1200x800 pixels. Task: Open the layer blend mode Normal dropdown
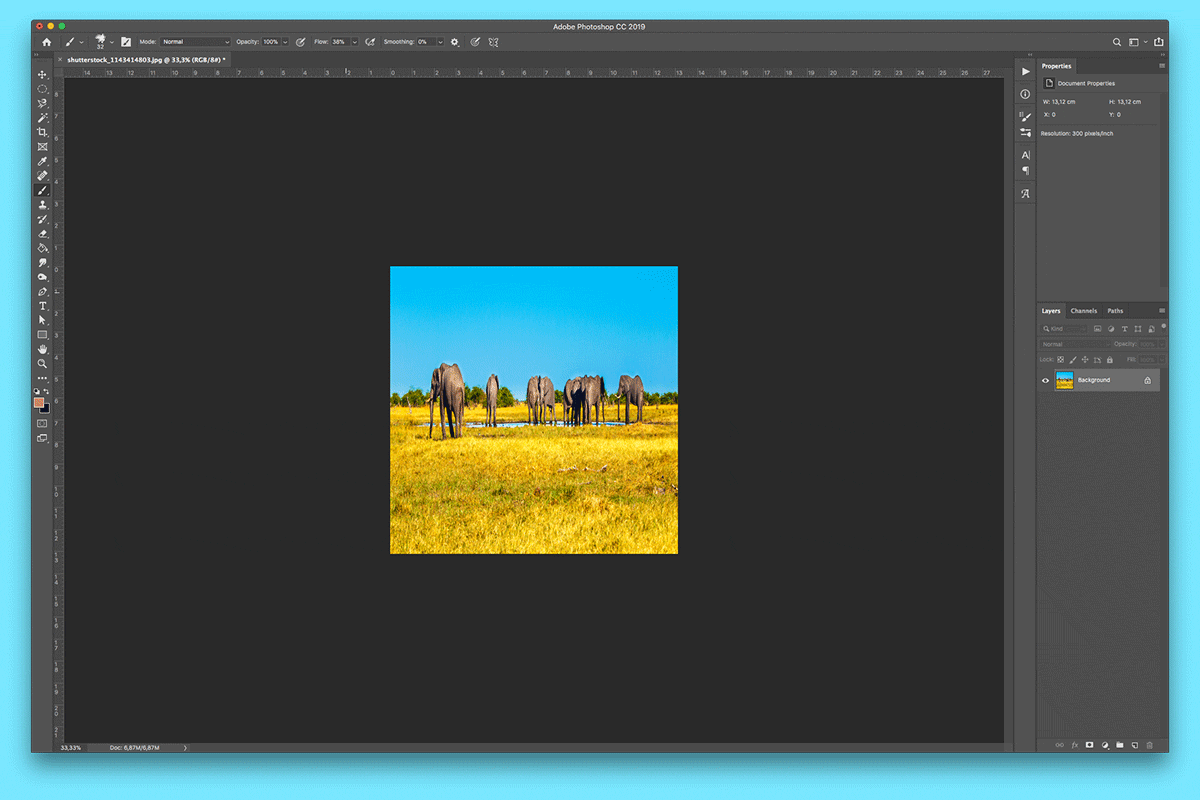tap(1076, 344)
